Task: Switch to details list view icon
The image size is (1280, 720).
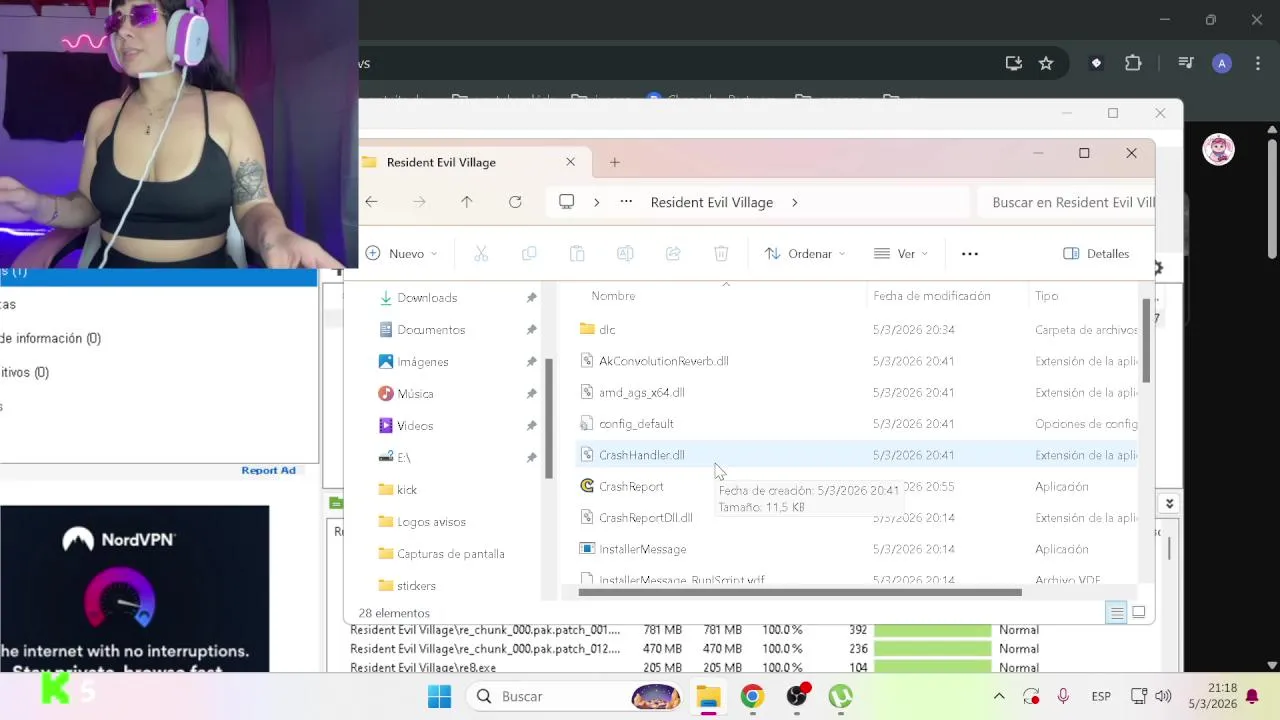Action: (x=1117, y=613)
